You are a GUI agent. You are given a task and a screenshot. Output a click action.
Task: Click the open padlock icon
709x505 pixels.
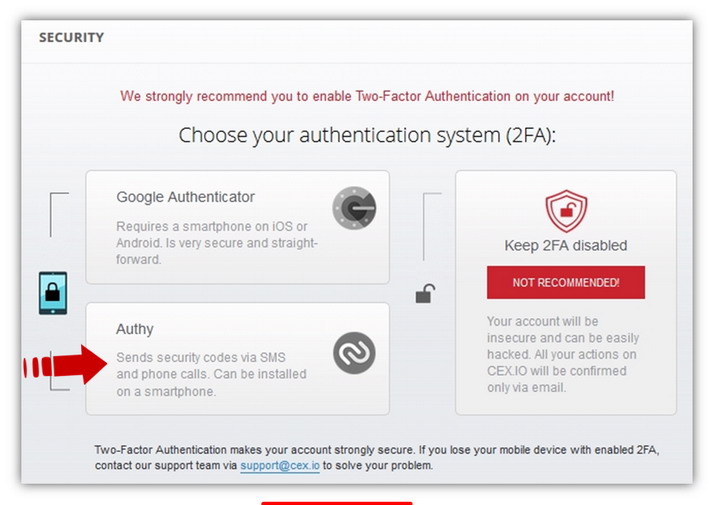pyautogui.click(x=425, y=294)
